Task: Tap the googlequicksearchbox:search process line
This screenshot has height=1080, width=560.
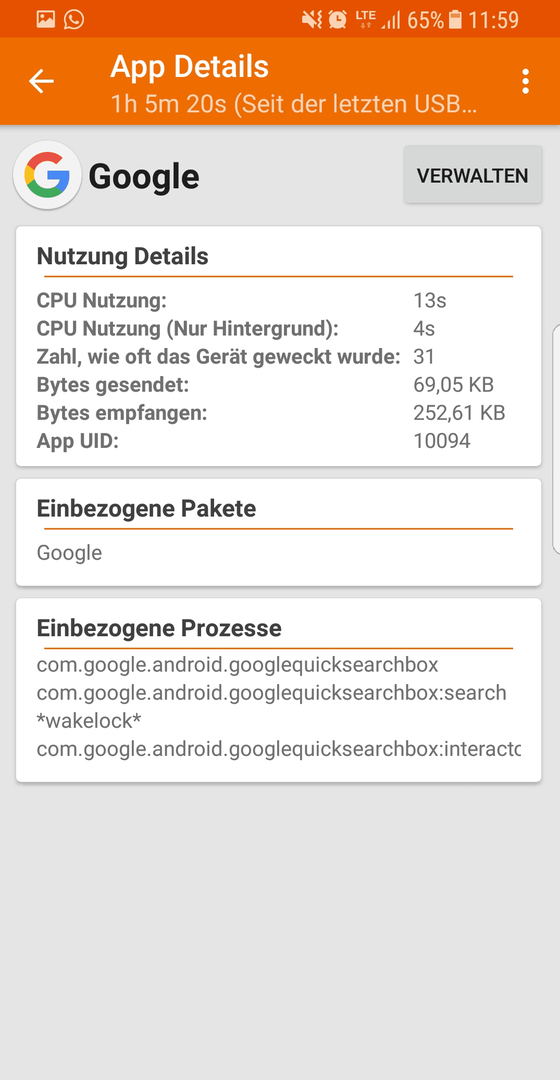Action: [271, 692]
